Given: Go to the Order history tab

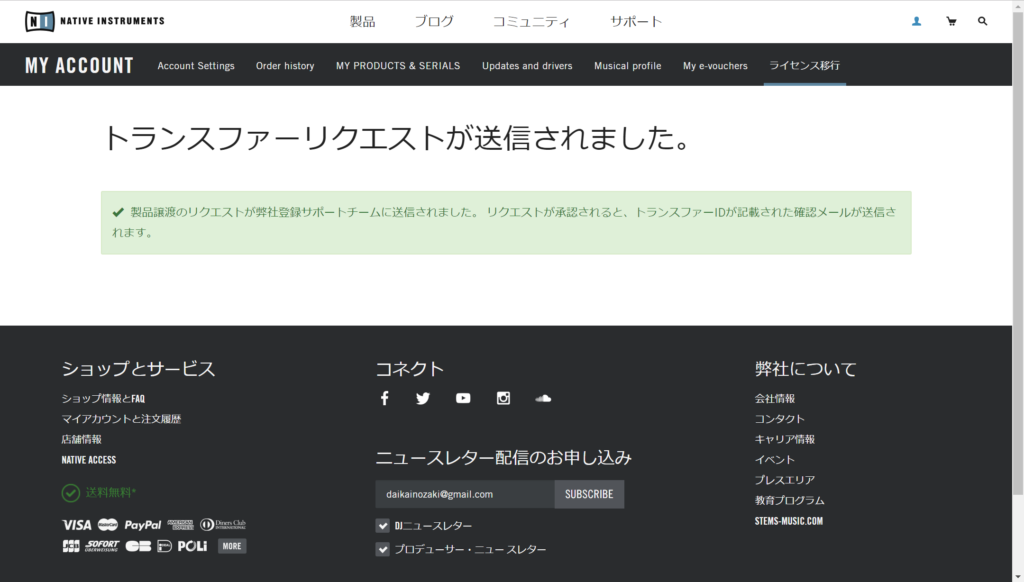Looking at the screenshot, I should (x=285, y=66).
